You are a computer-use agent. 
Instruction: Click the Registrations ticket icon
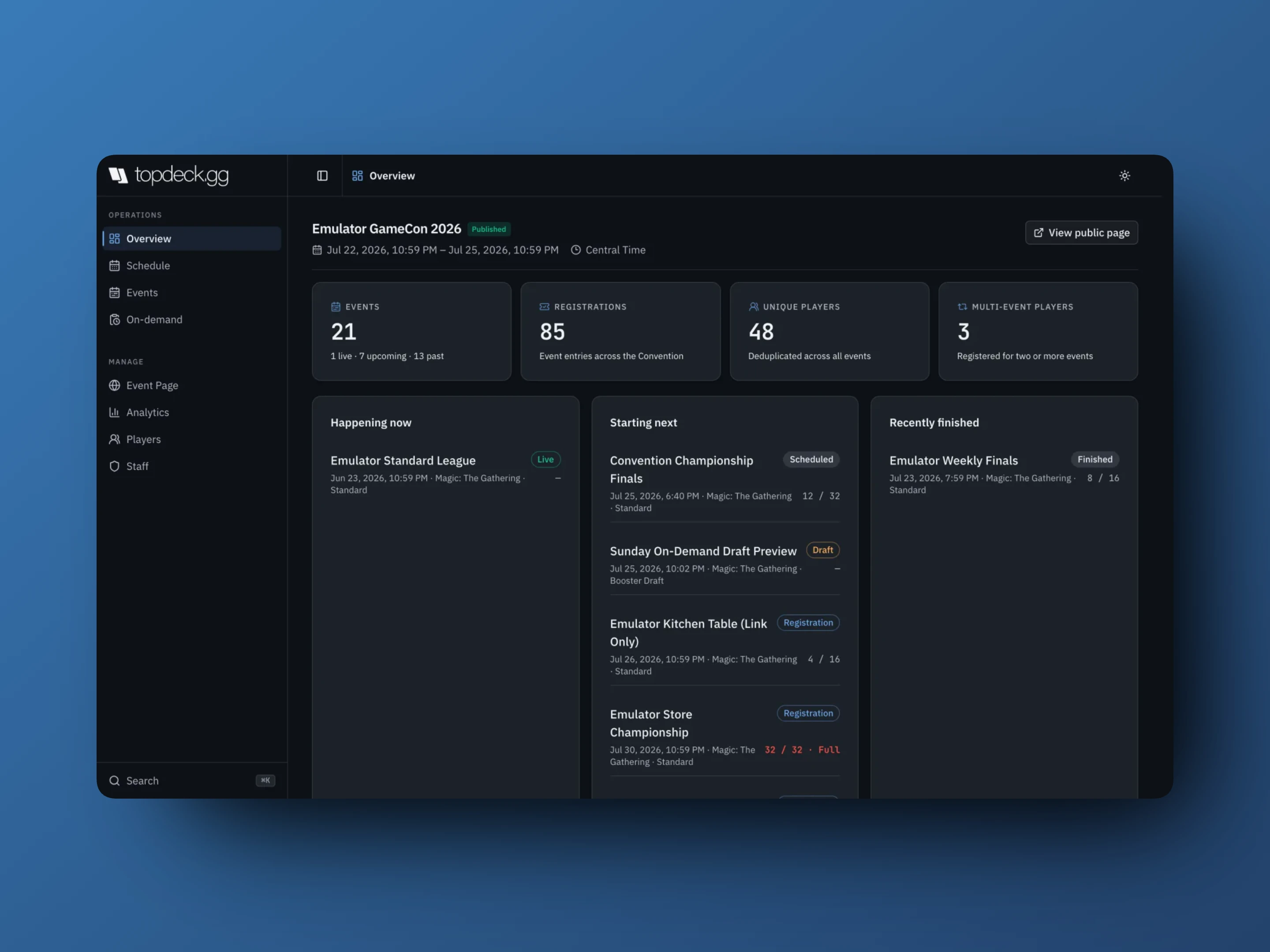coord(544,307)
